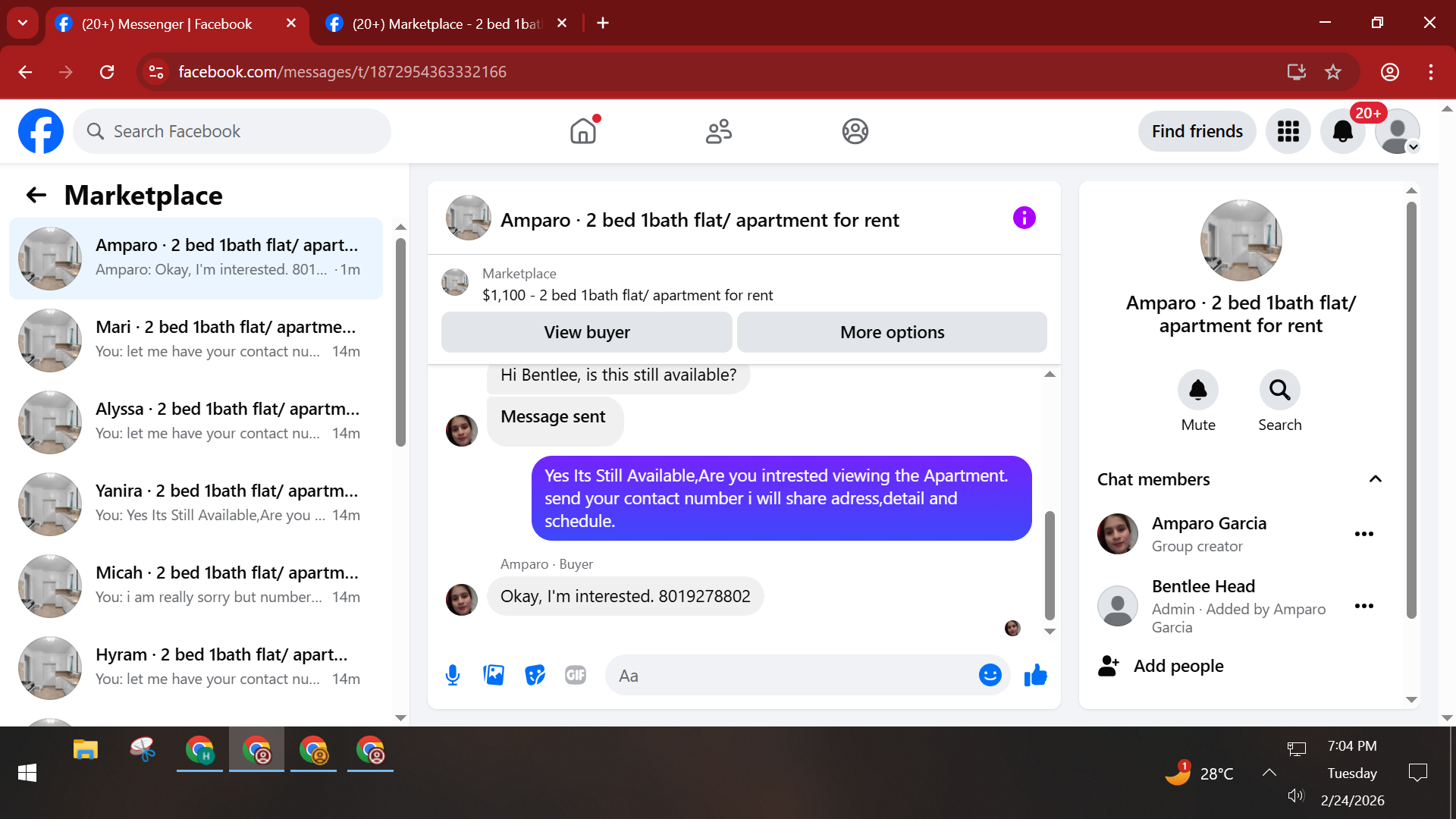Collapse the Chat members section

point(1375,479)
